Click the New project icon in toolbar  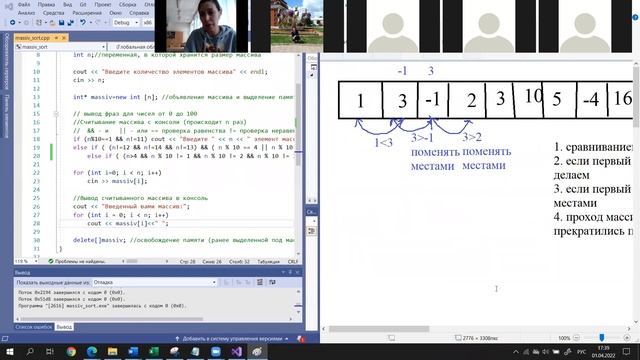coord(39,23)
